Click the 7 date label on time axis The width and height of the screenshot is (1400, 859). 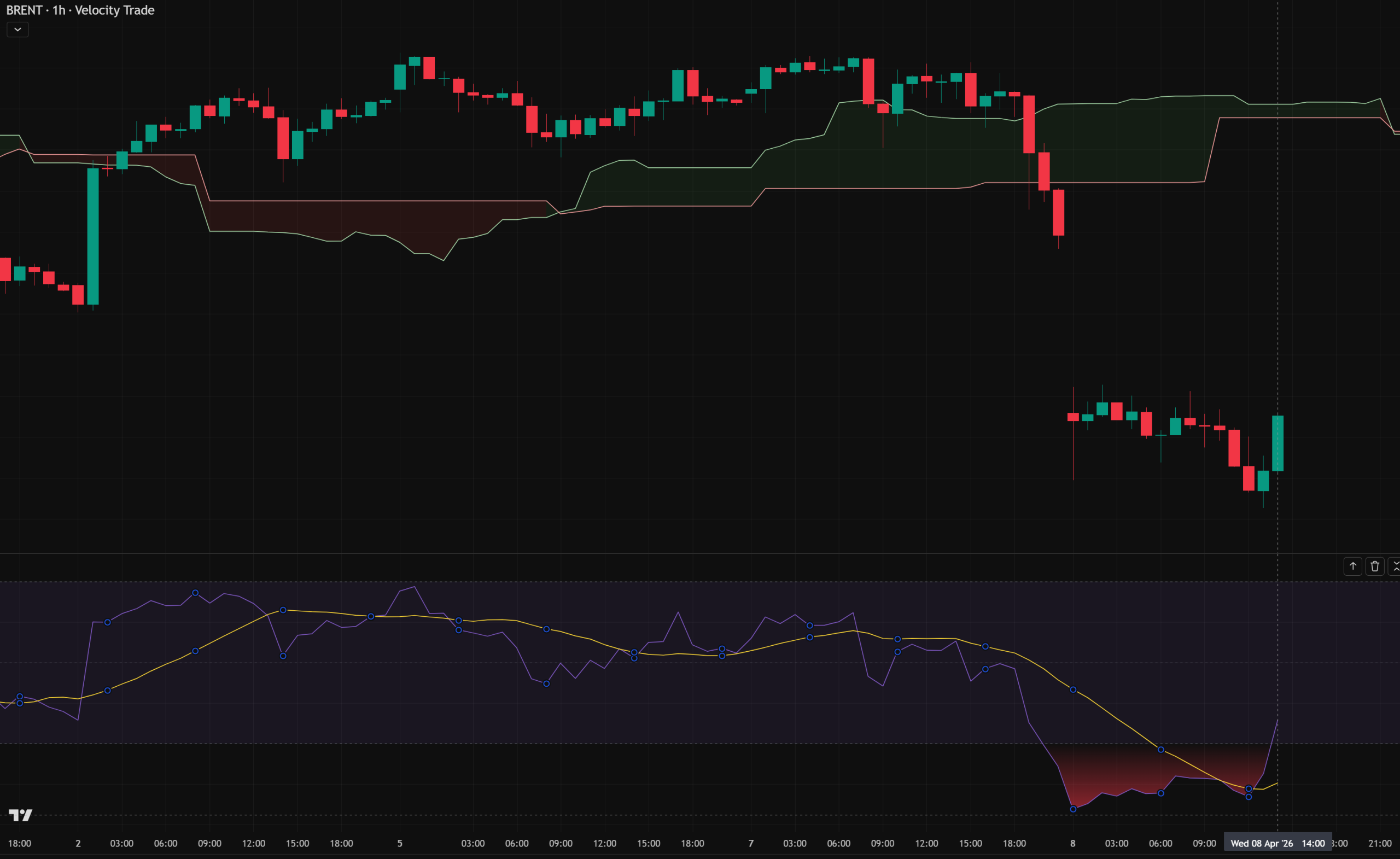750,844
